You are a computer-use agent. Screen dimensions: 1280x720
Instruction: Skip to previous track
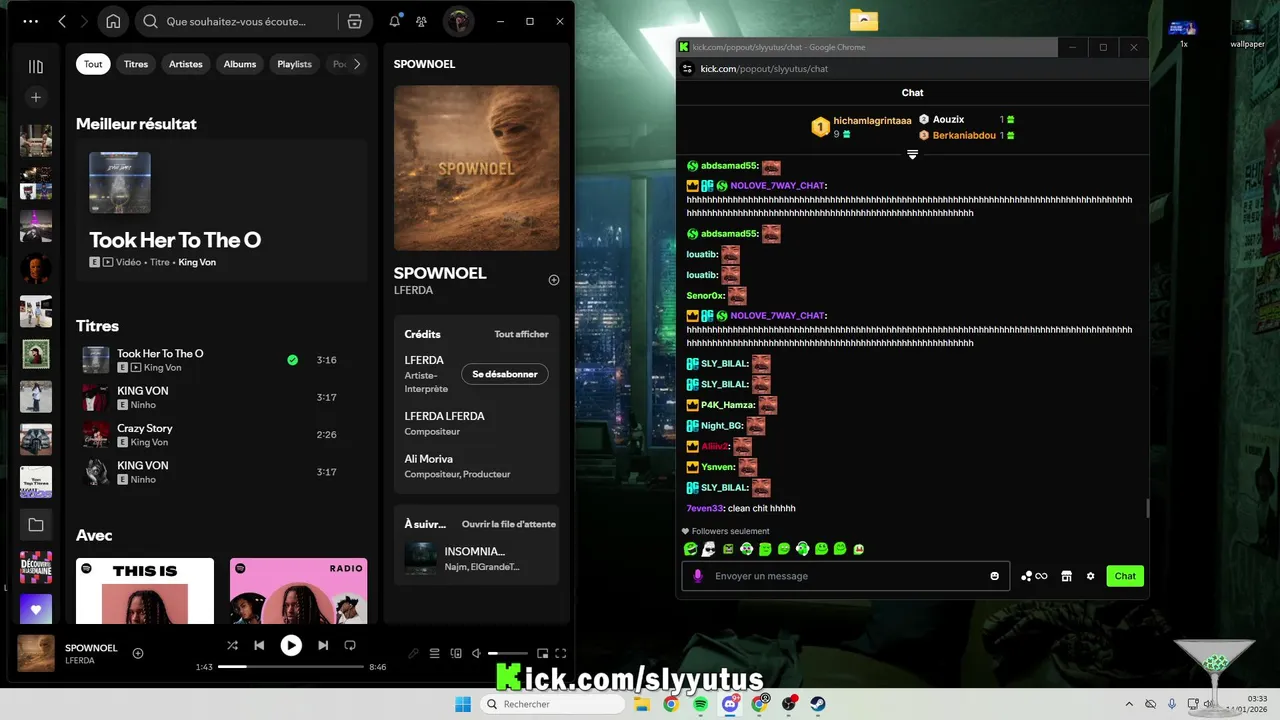(x=259, y=646)
